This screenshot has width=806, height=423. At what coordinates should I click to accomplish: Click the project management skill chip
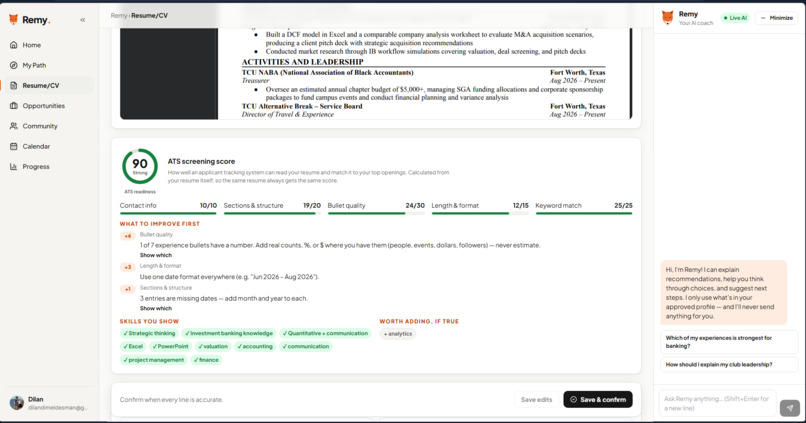(x=154, y=360)
